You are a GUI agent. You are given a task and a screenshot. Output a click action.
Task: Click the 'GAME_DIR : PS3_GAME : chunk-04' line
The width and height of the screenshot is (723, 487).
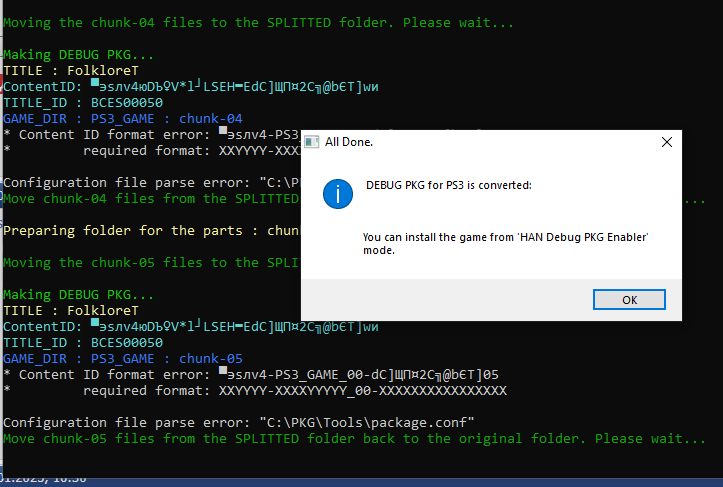coord(123,119)
